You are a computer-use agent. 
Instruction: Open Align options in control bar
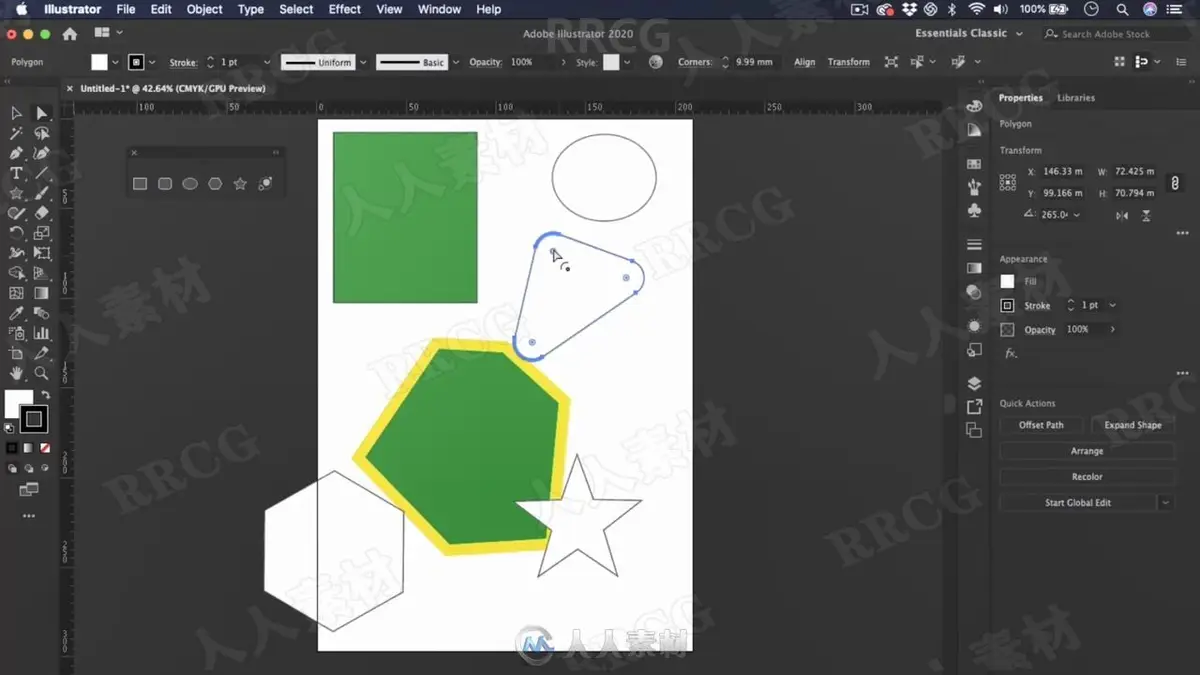pyautogui.click(x=804, y=62)
